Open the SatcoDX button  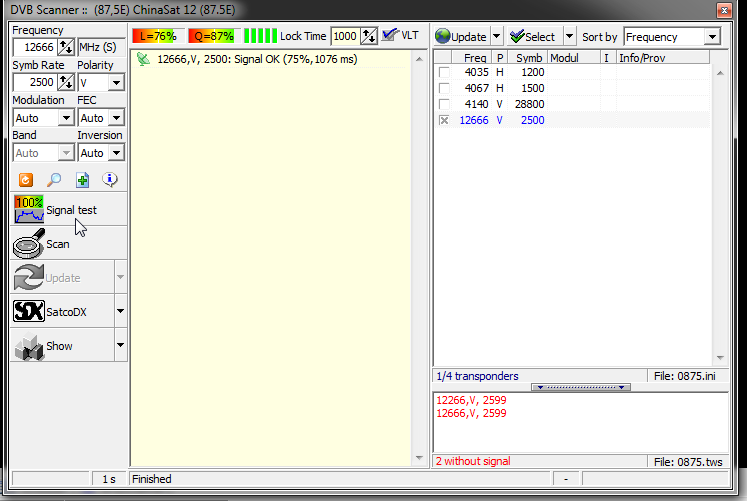(62, 312)
